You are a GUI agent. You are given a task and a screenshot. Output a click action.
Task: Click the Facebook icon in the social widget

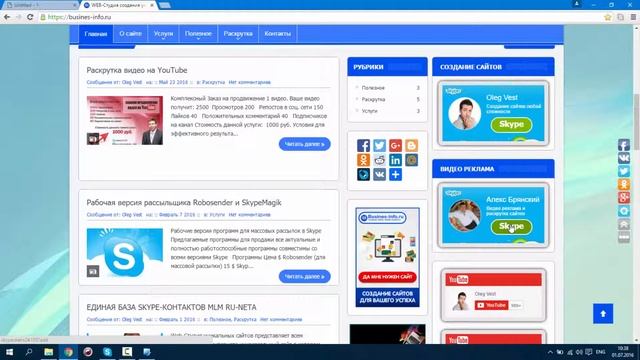click(363, 145)
